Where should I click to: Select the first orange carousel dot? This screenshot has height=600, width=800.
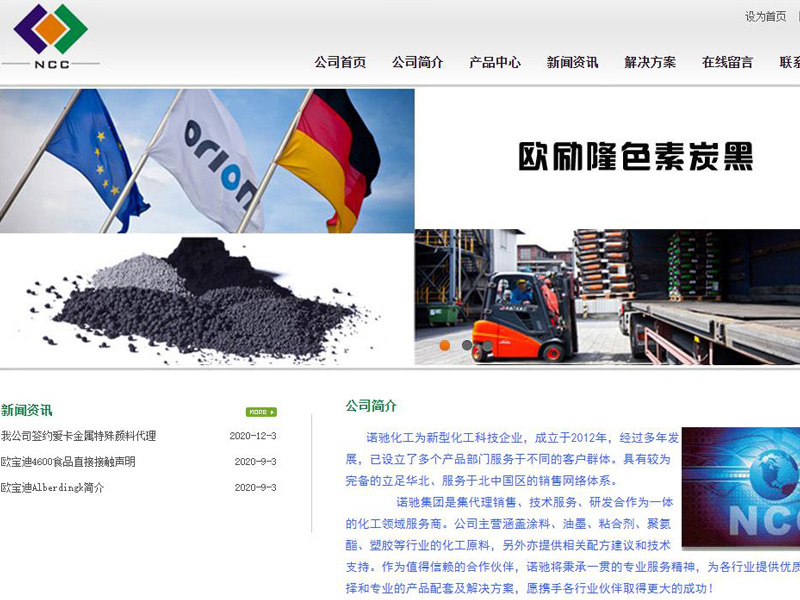click(445, 346)
